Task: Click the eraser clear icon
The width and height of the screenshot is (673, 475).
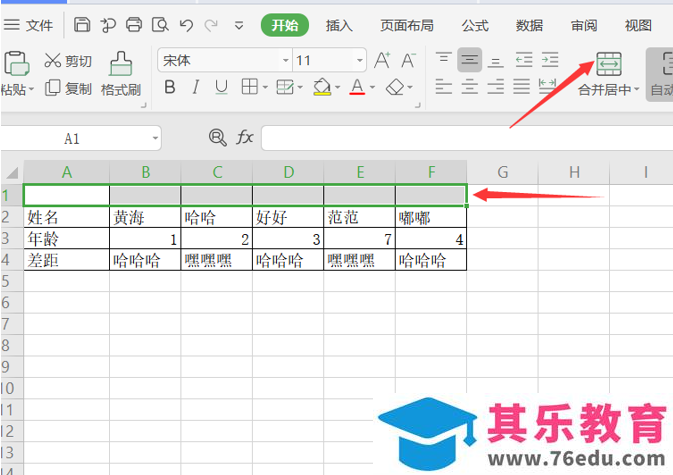Action: pos(395,87)
